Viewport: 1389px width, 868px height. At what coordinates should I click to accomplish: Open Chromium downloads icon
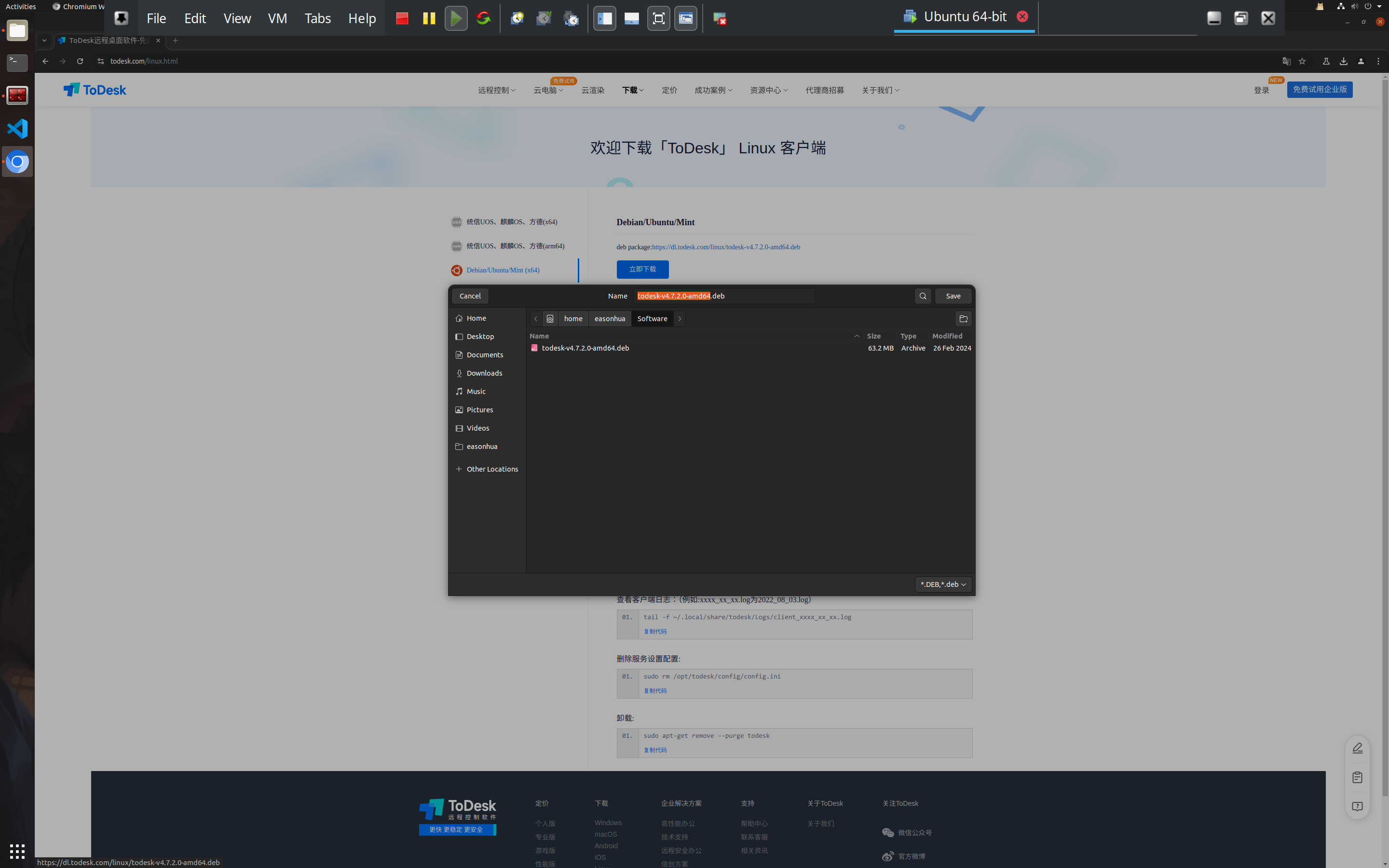pyautogui.click(x=1343, y=61)
